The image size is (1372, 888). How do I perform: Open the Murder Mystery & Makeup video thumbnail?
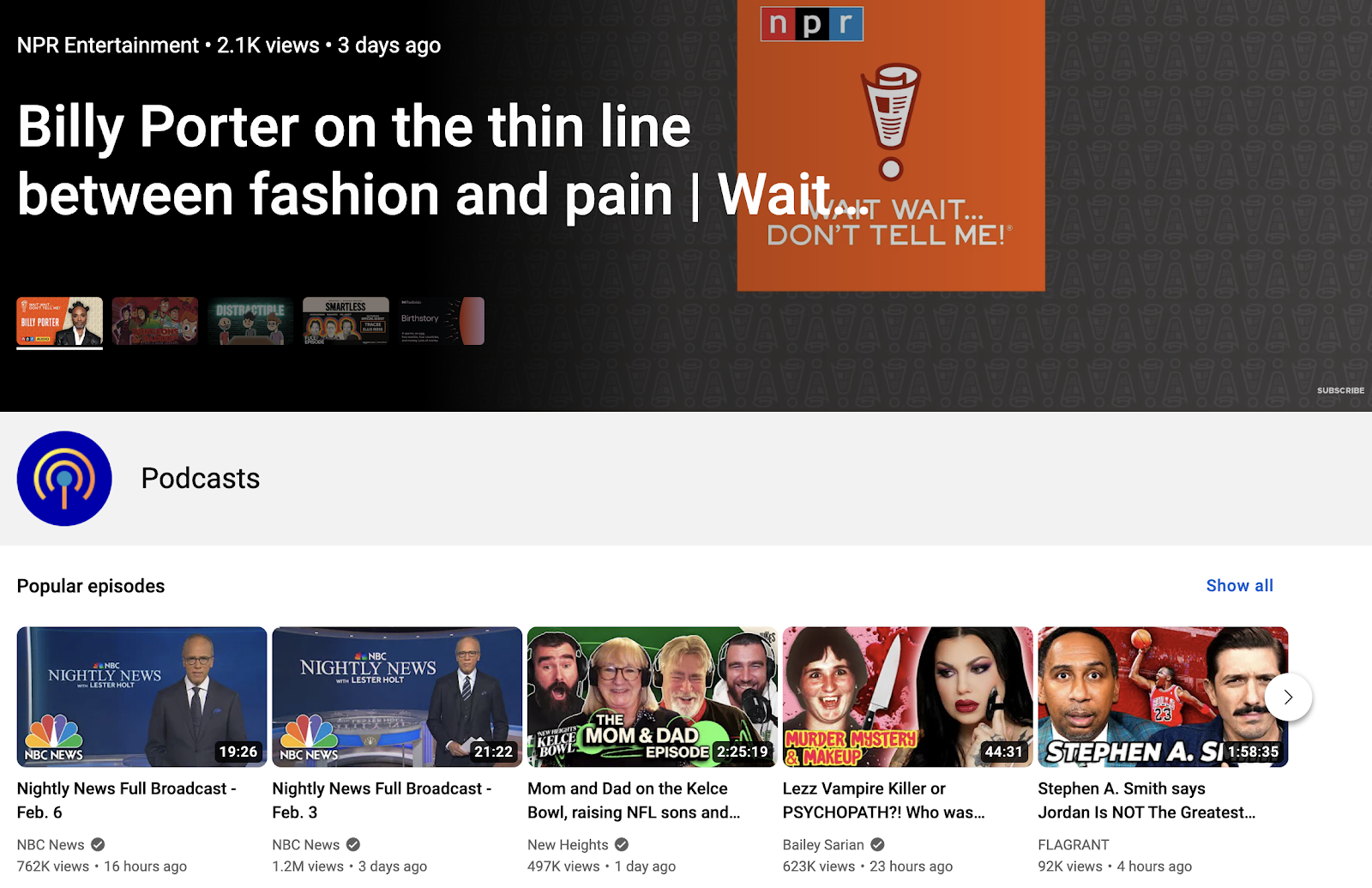[x=908, y=697]
